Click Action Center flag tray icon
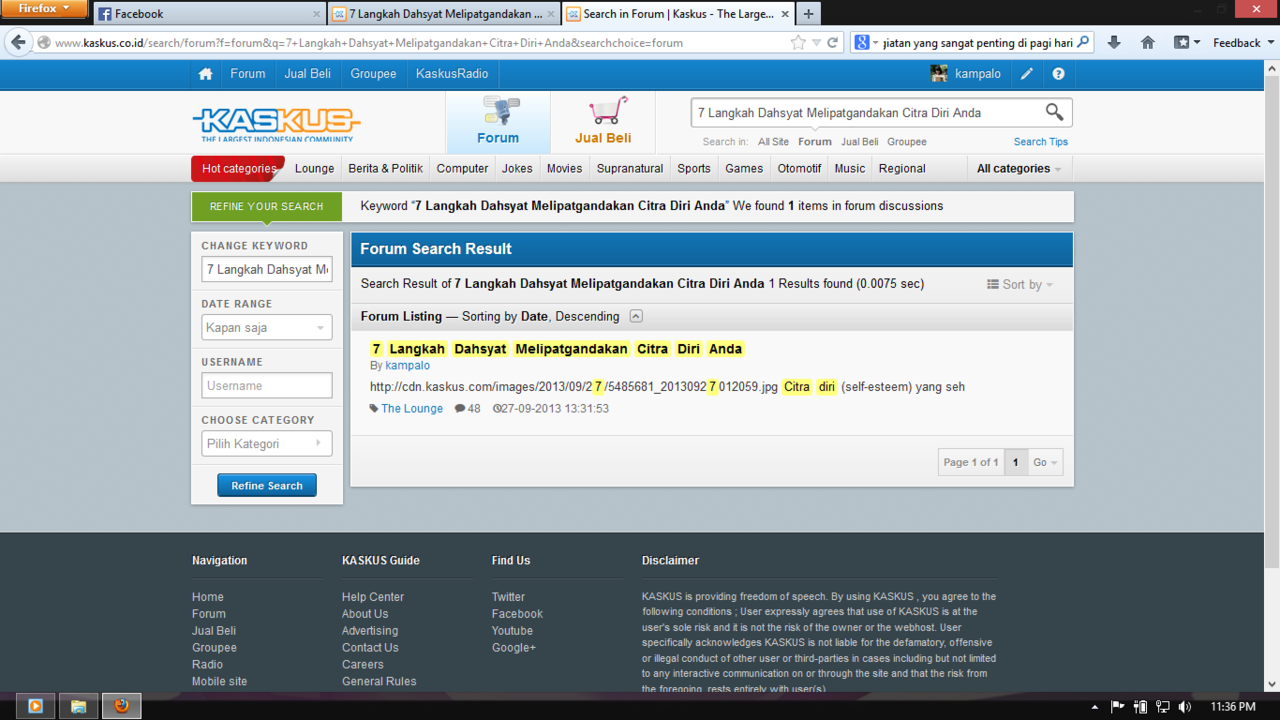The width and height of the screenshot is (1280, 720). pyautogui.click(x=1118, y=707)
